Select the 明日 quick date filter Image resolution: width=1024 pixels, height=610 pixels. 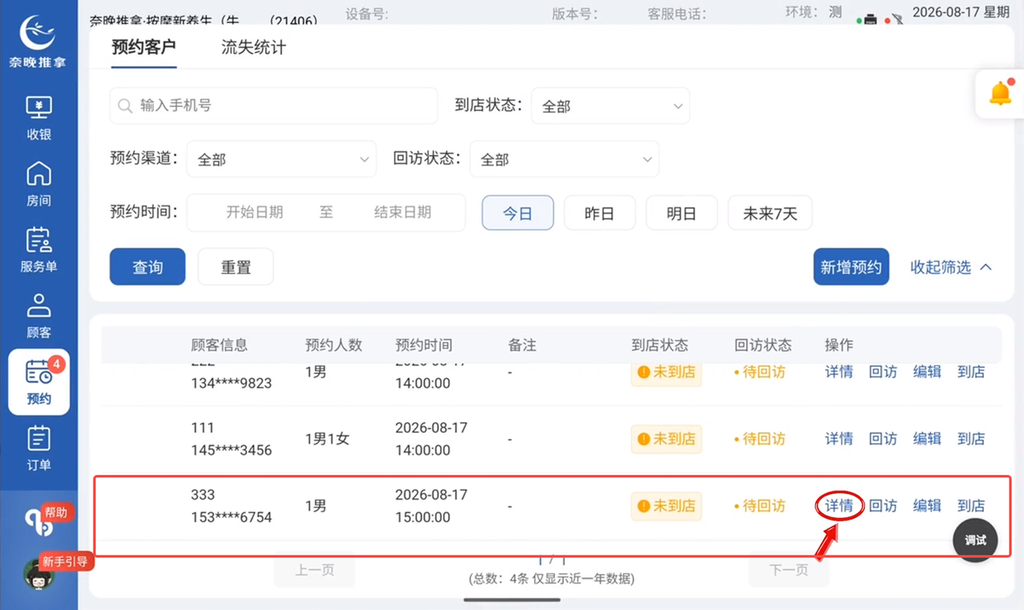(682, 213)
